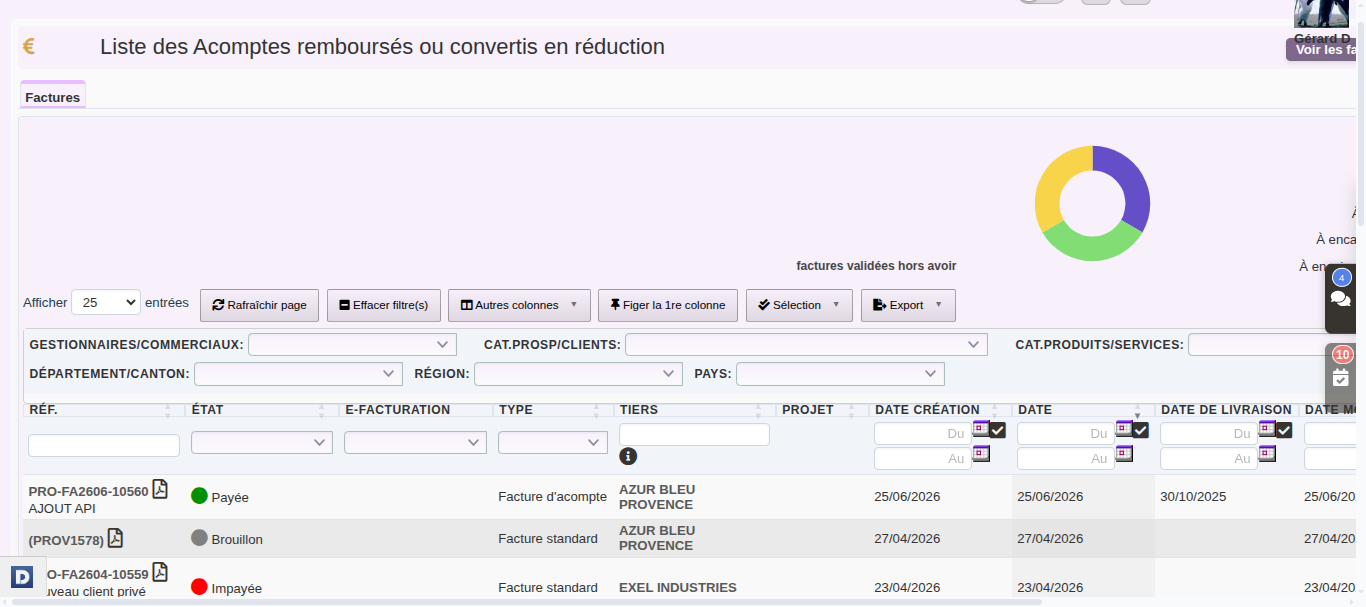This screenshot has height=607, width=1366.
Task: Open calendar picker for Date de livraison Du
Action: coord(1267,428)
